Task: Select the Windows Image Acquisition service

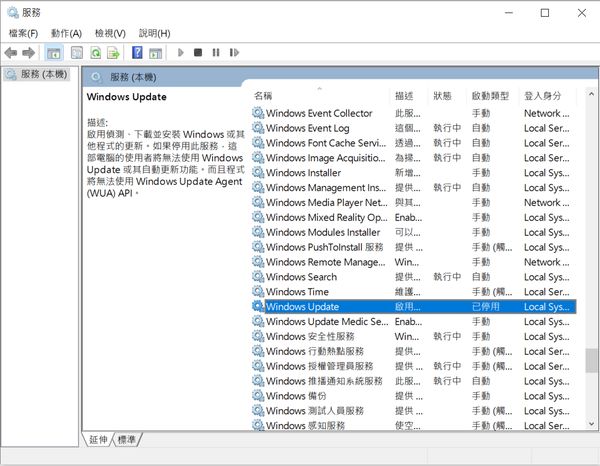Action: 414,158
